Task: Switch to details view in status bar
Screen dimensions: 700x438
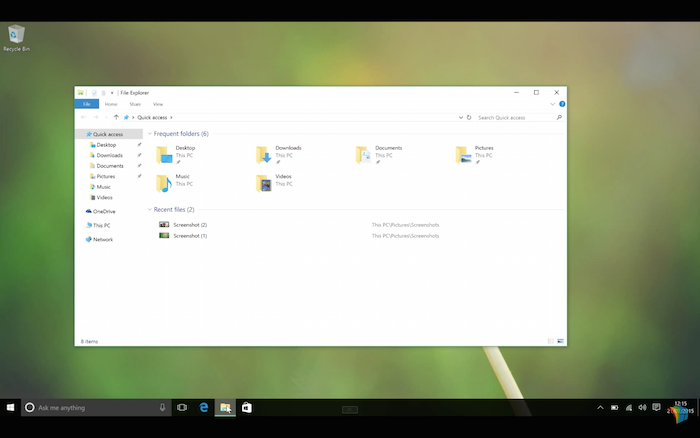Action: [551, 341]
